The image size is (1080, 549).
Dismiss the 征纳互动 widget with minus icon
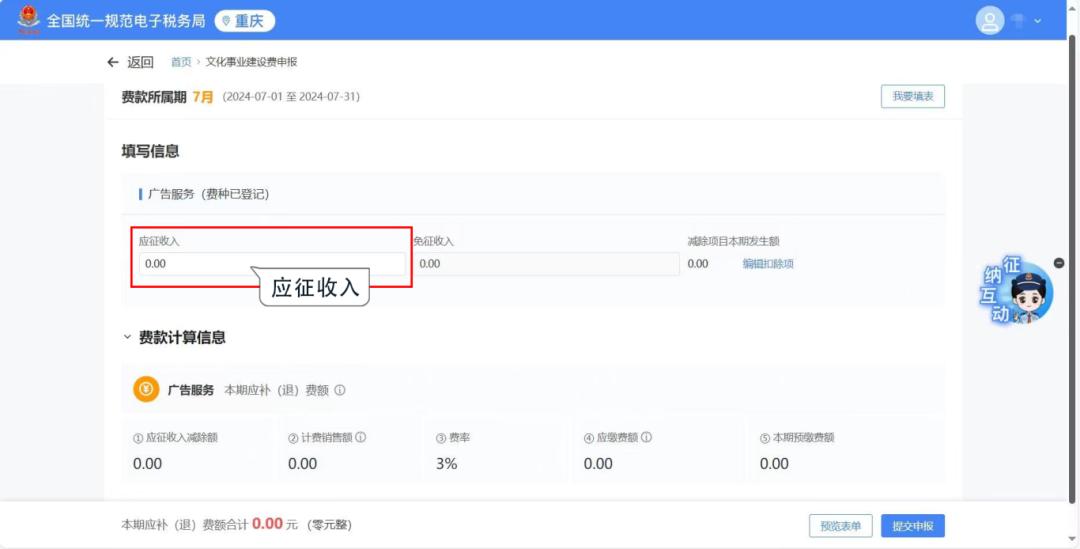(x=1059, y=262)
